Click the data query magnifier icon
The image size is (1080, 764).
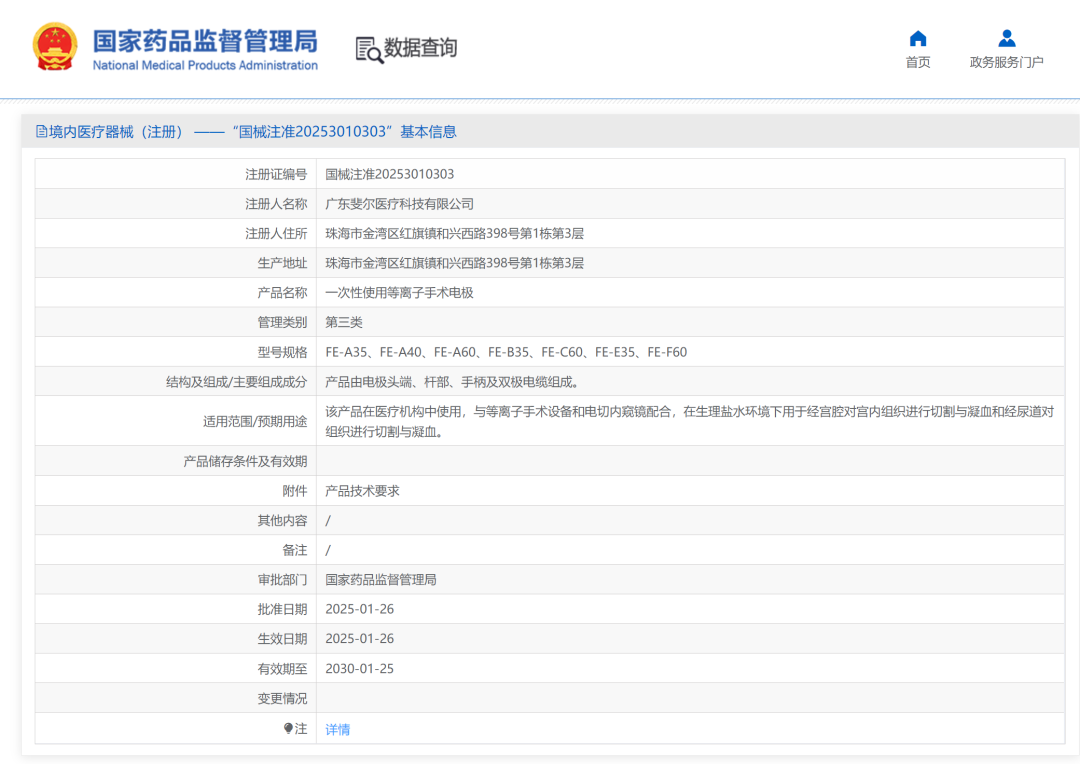pos(369,50)
